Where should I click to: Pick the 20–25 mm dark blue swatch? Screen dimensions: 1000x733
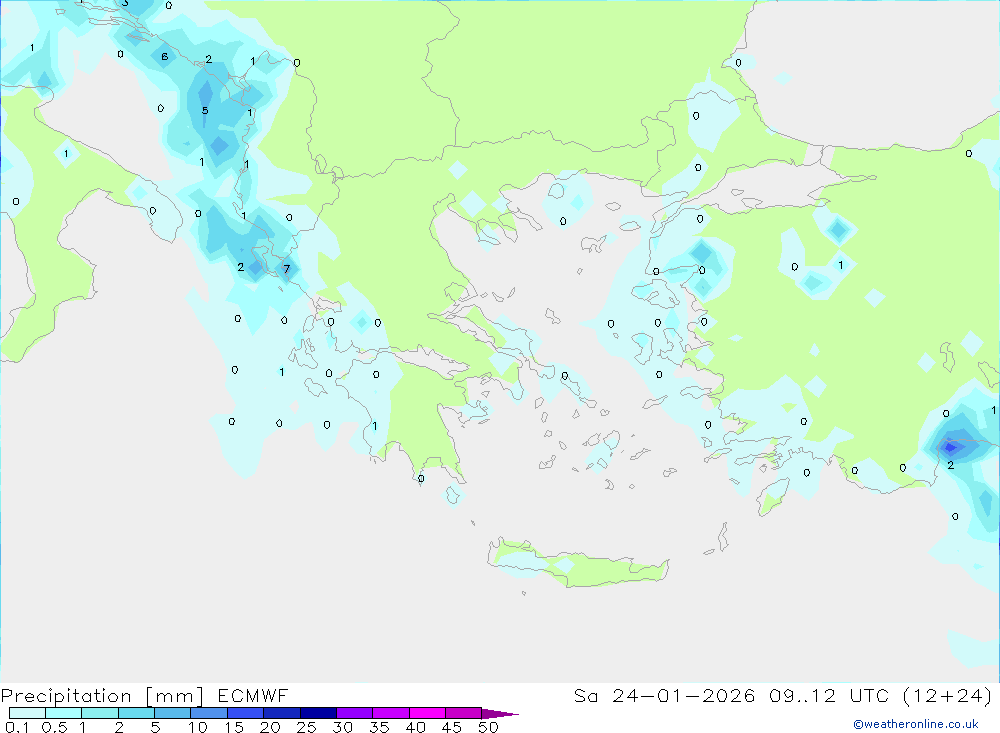pos(282,713)
